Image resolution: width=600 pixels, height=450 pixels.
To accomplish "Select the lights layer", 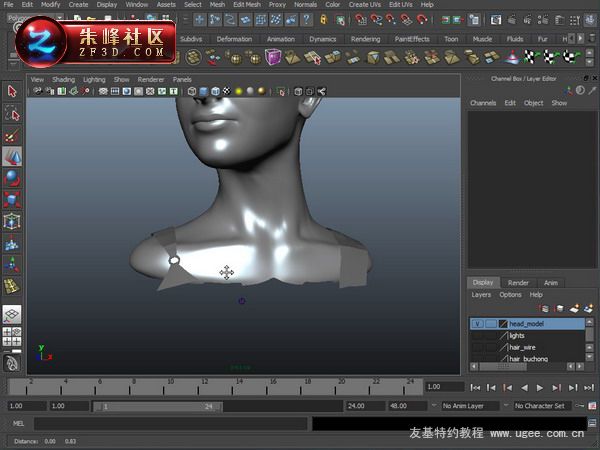I will [x=527, y=336].
